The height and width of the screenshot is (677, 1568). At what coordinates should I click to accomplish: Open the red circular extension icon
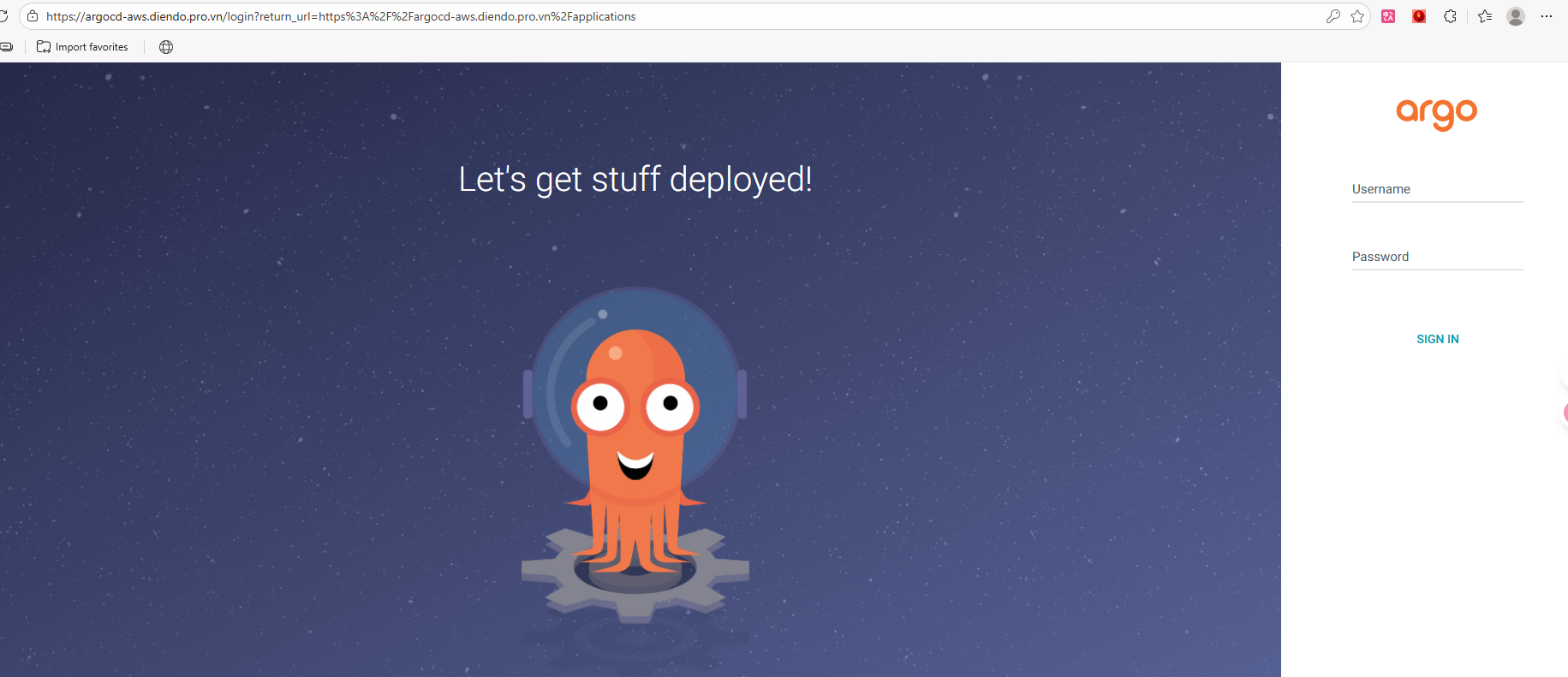coord(1419,16)
